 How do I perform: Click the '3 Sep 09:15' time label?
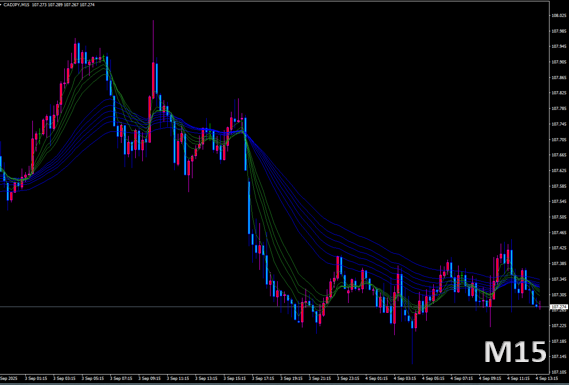pyautogui.click(x=150, y=378)
